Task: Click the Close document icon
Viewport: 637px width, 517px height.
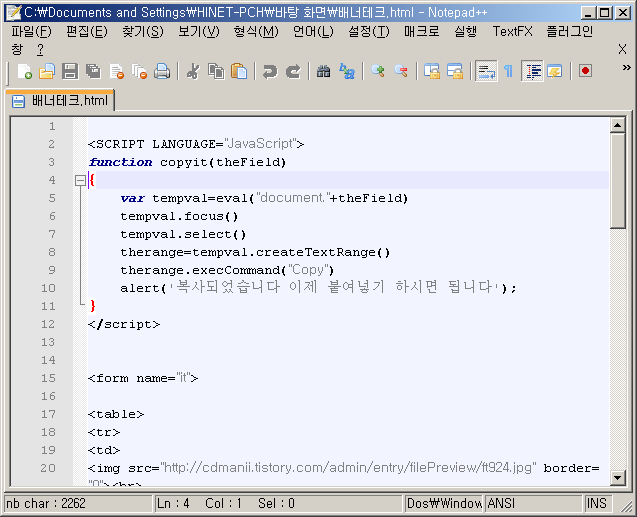Action: point(117,71)
